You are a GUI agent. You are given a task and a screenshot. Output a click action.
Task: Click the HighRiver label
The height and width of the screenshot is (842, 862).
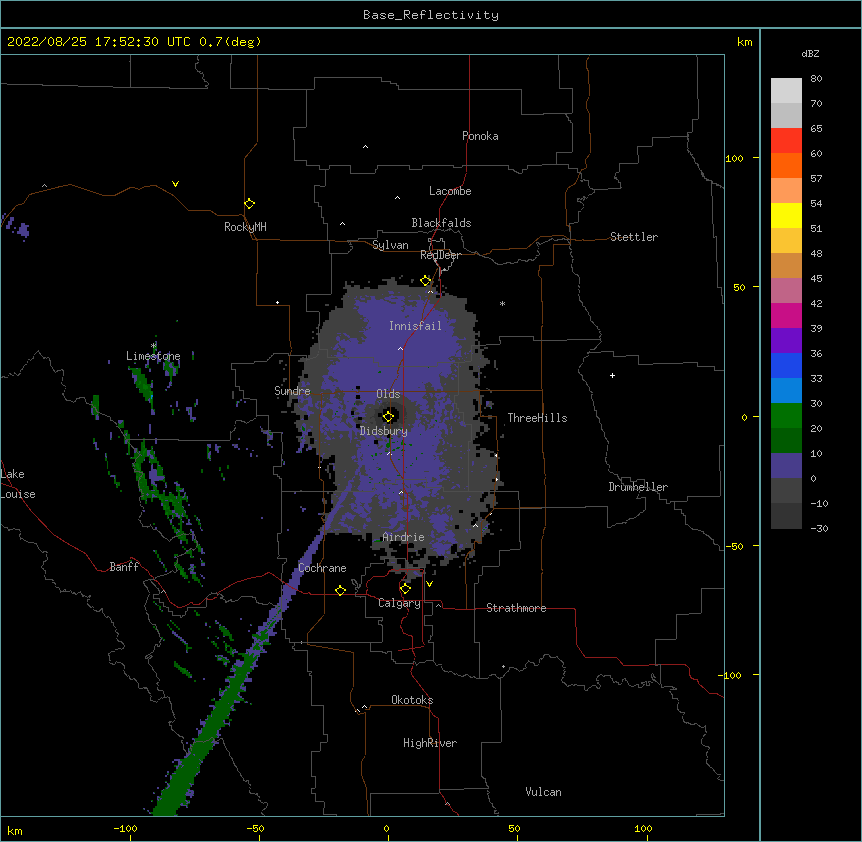tap(430, 743)
